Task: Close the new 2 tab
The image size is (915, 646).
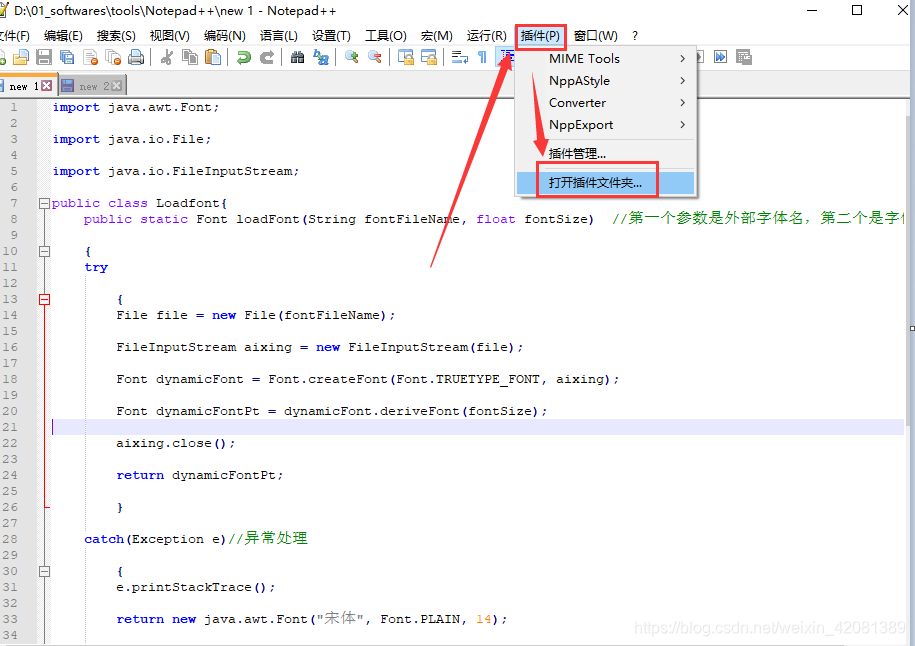Action: pos(117,86)
